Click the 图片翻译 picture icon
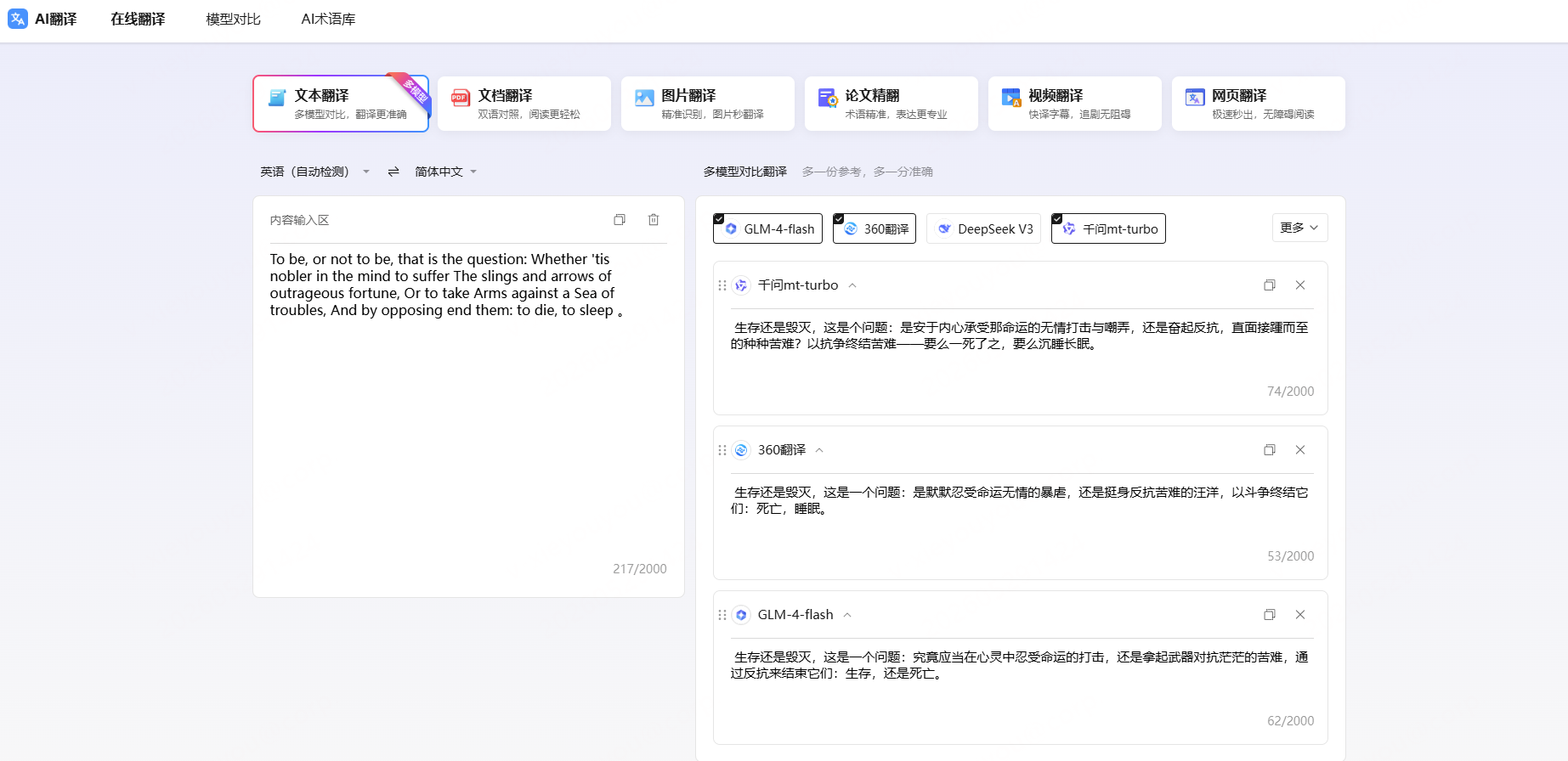Viewport: 1568px width, 761px height. pyautogui.click(x=644, y=98)
